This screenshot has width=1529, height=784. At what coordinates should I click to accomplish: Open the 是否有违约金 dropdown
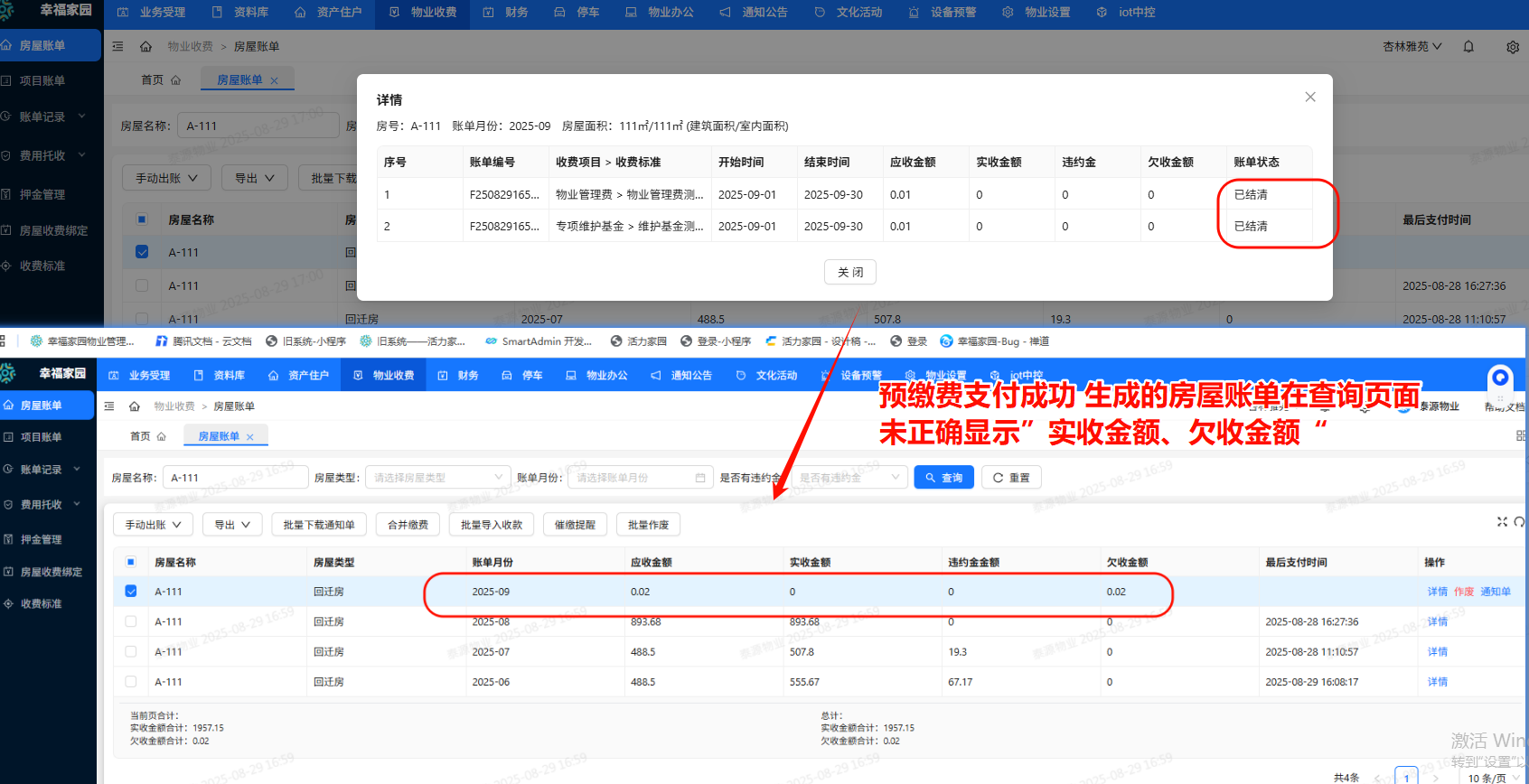pyautogui.click(x=849, y=478)
